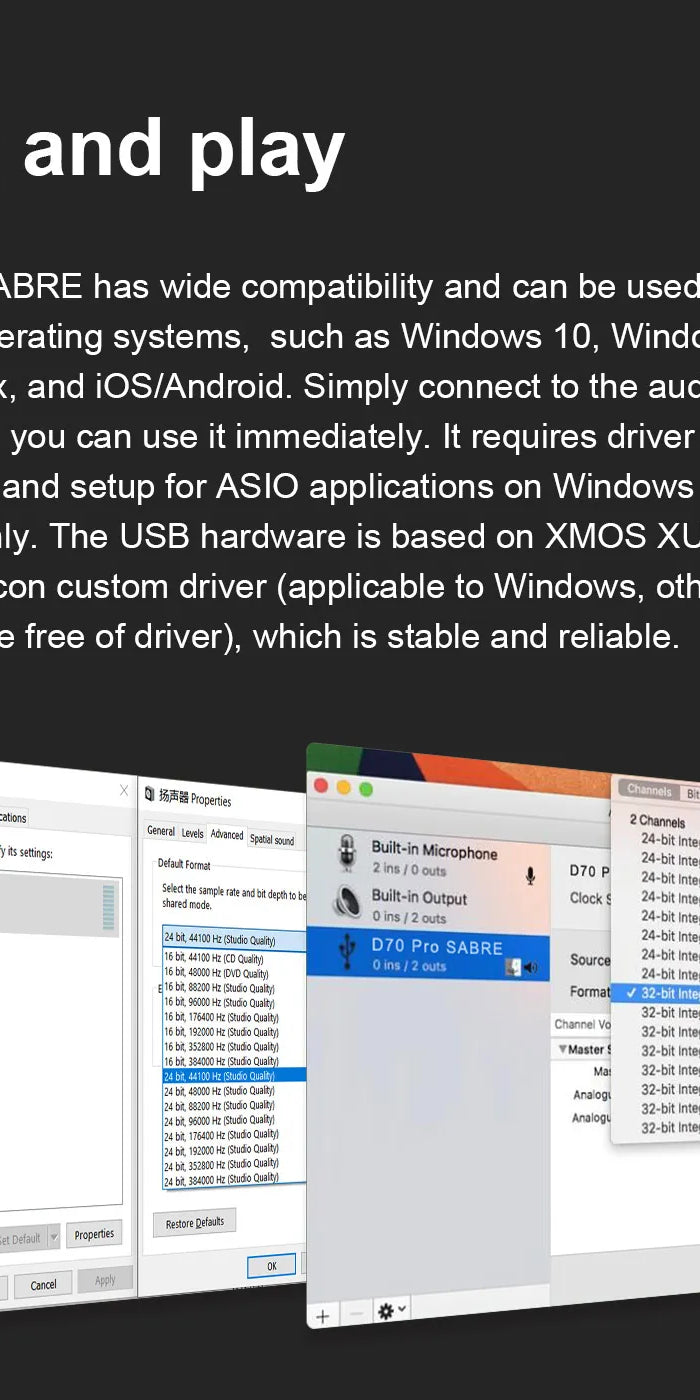Switch to the Levels tab

coord(192,833)
